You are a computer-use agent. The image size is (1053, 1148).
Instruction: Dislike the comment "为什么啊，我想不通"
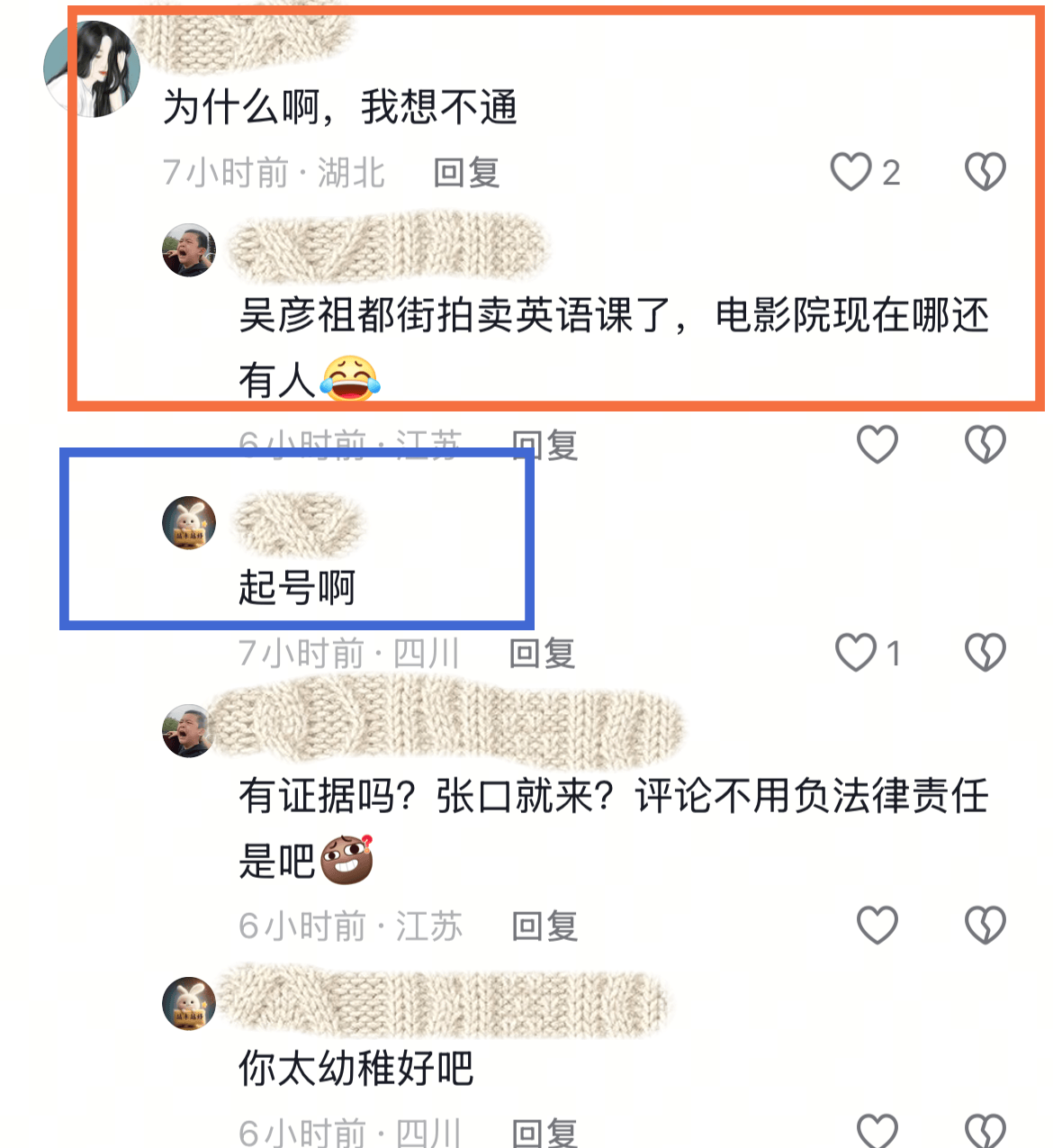point(985,171)
